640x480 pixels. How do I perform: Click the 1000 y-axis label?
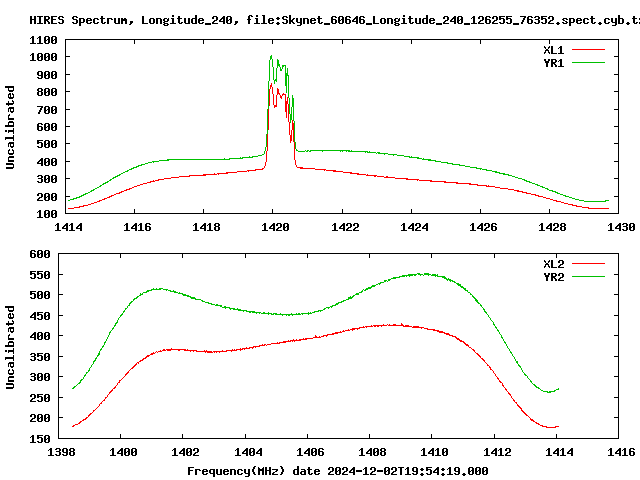click(43, 58)
